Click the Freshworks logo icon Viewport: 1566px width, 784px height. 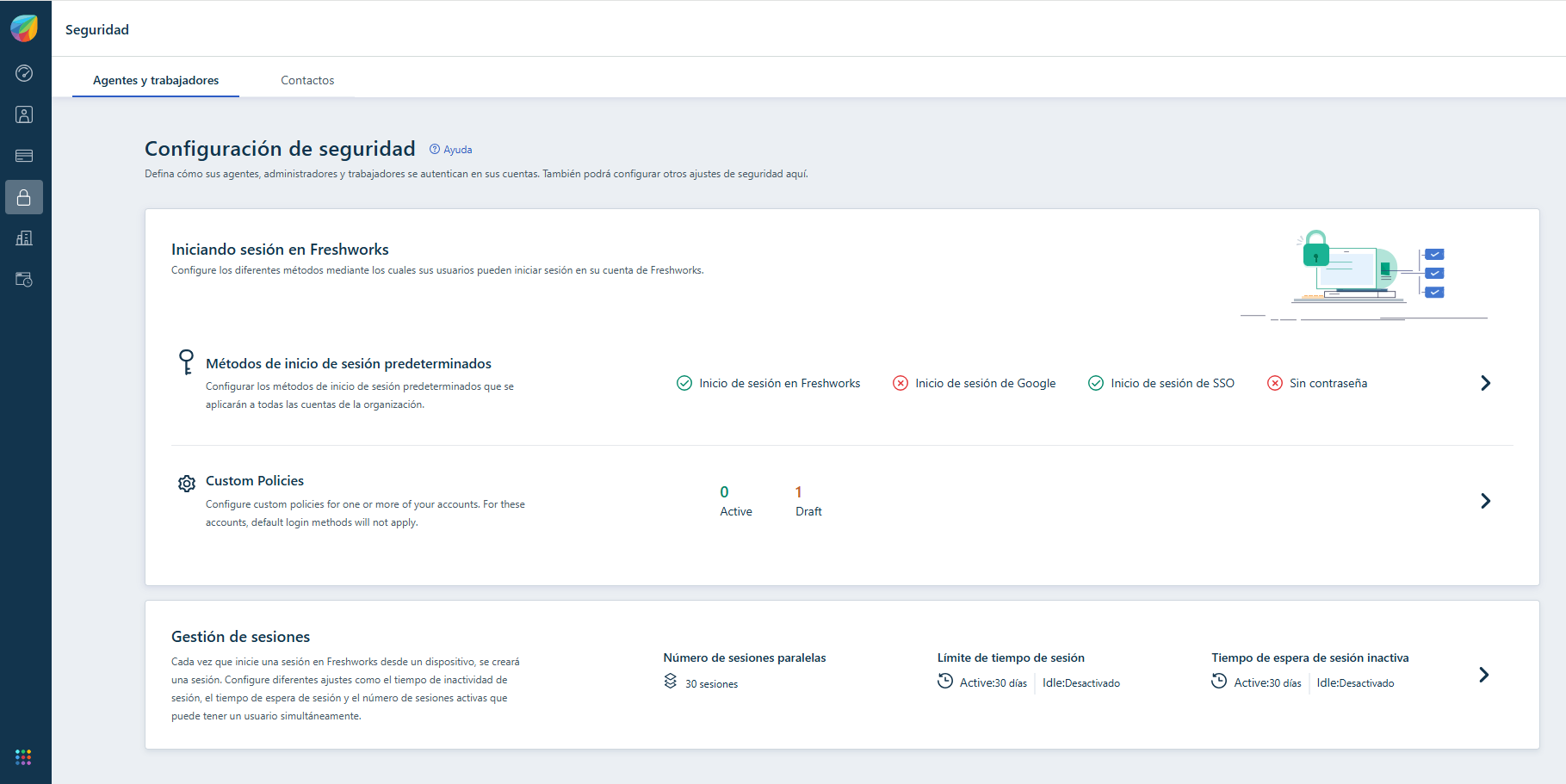[24, 28]
